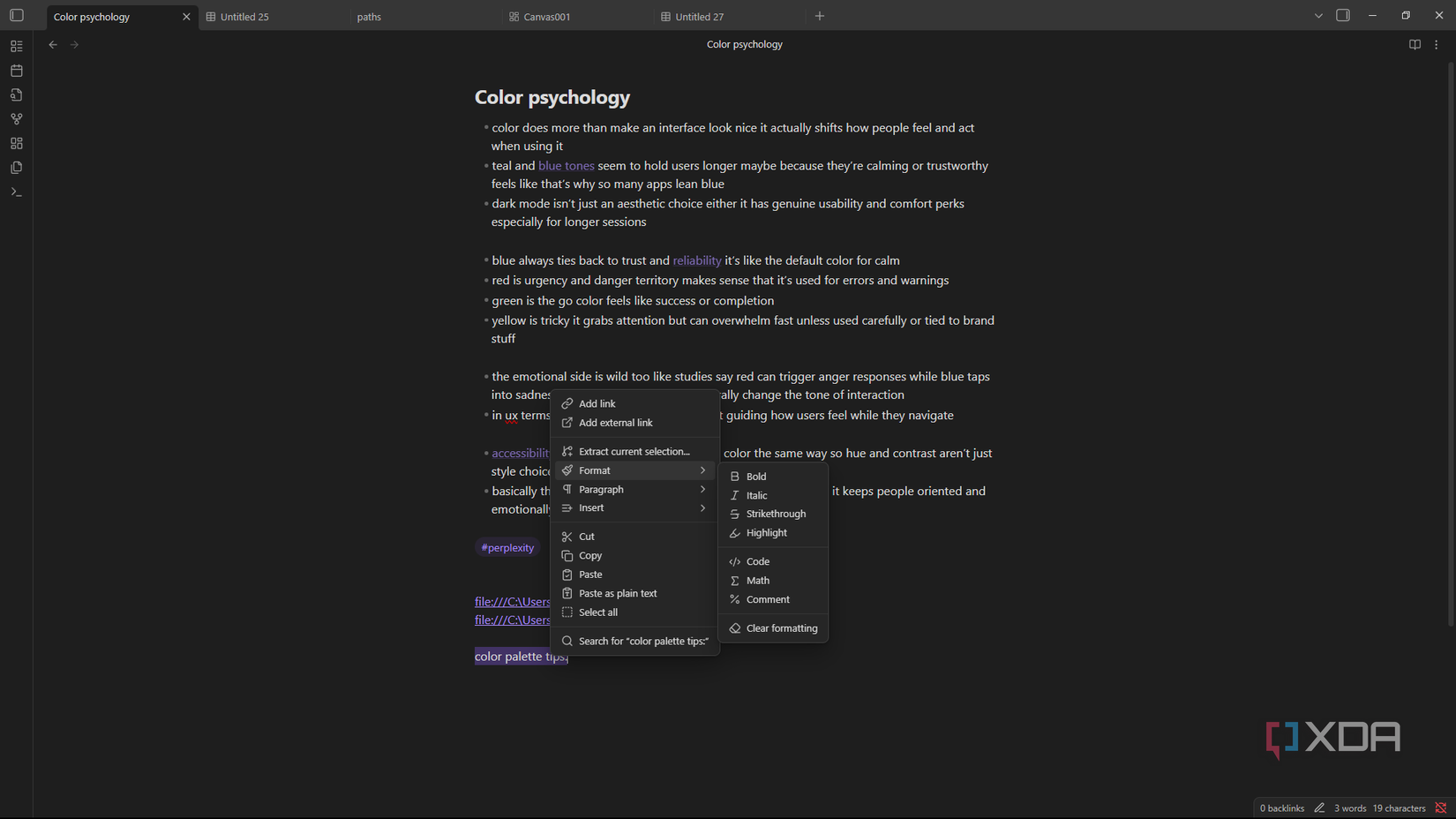Click the 0 backlinks status bar item

coord(1281,808)
